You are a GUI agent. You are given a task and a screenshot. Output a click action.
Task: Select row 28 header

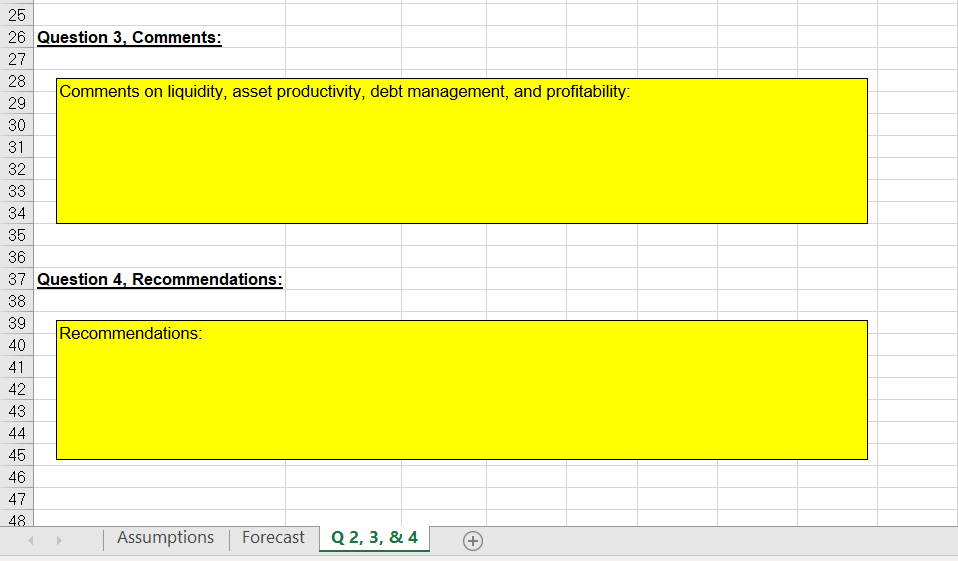click(16, 81)
